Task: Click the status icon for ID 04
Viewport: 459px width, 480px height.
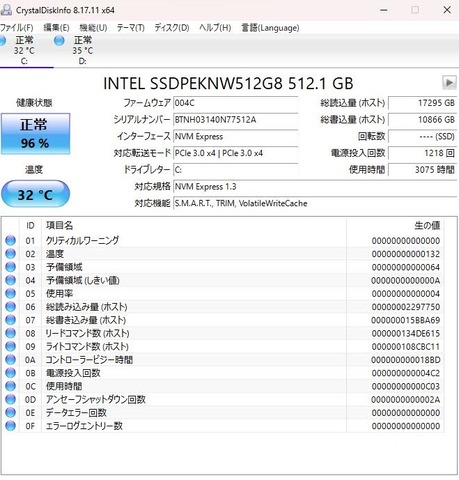Action: 11,280
